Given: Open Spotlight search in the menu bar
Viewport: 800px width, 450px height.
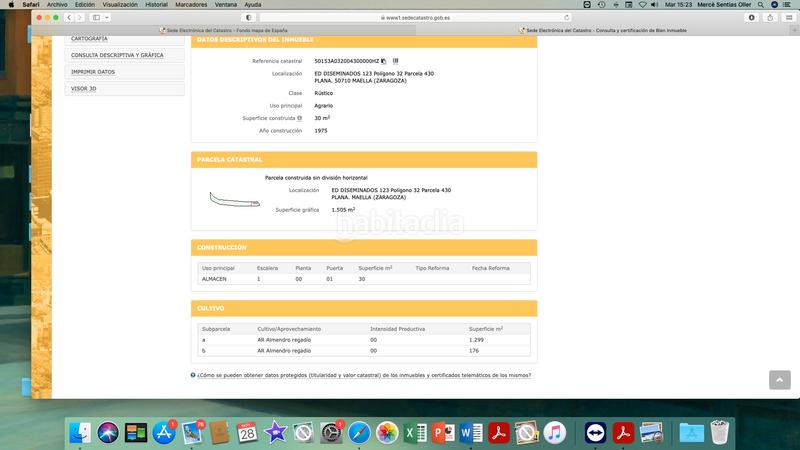Looking at the screenshot, I should [x=761, y=5].
